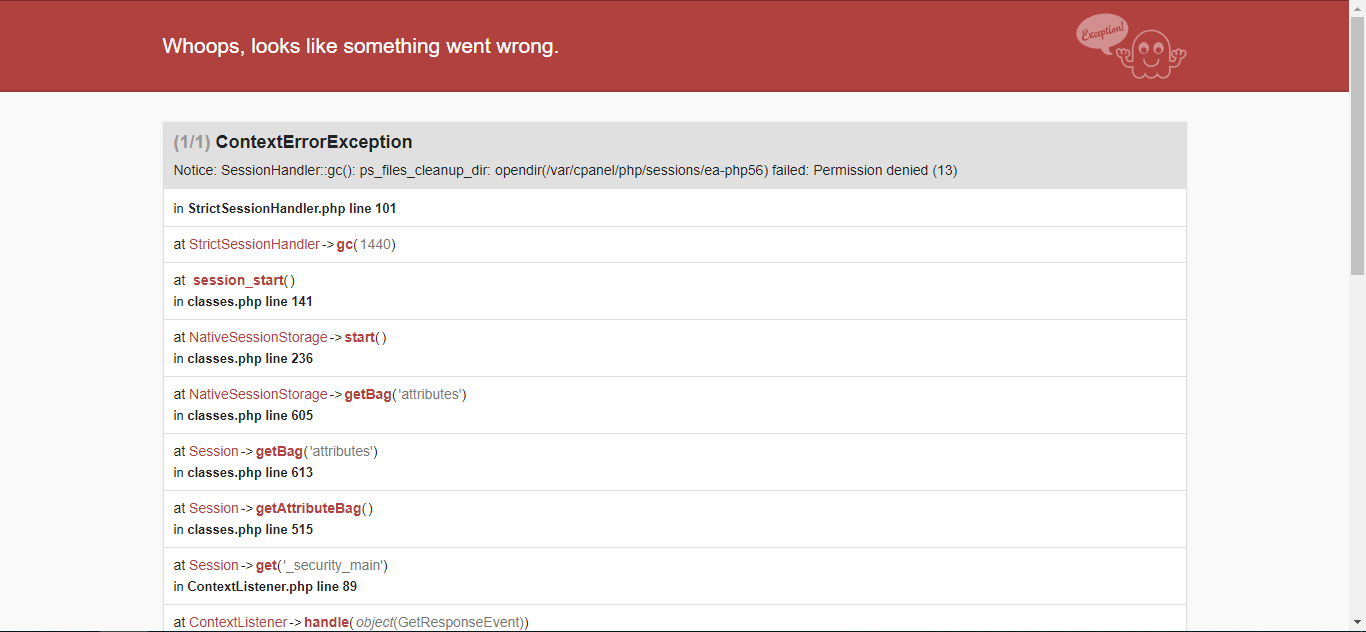The height and width of the screenshot is (632, 1366).
Task: Click the ContextListener.php line 89 entry
Action: click(x=272, y=586)
